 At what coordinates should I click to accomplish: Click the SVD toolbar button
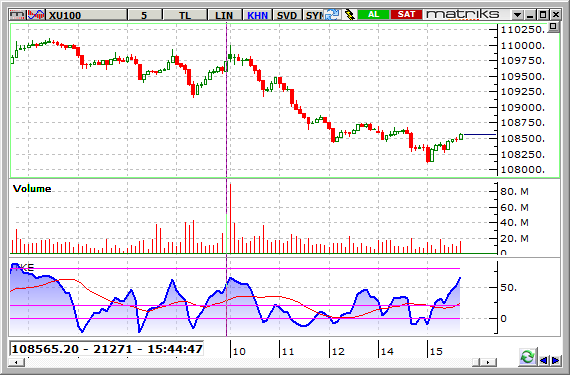[287, 15]
